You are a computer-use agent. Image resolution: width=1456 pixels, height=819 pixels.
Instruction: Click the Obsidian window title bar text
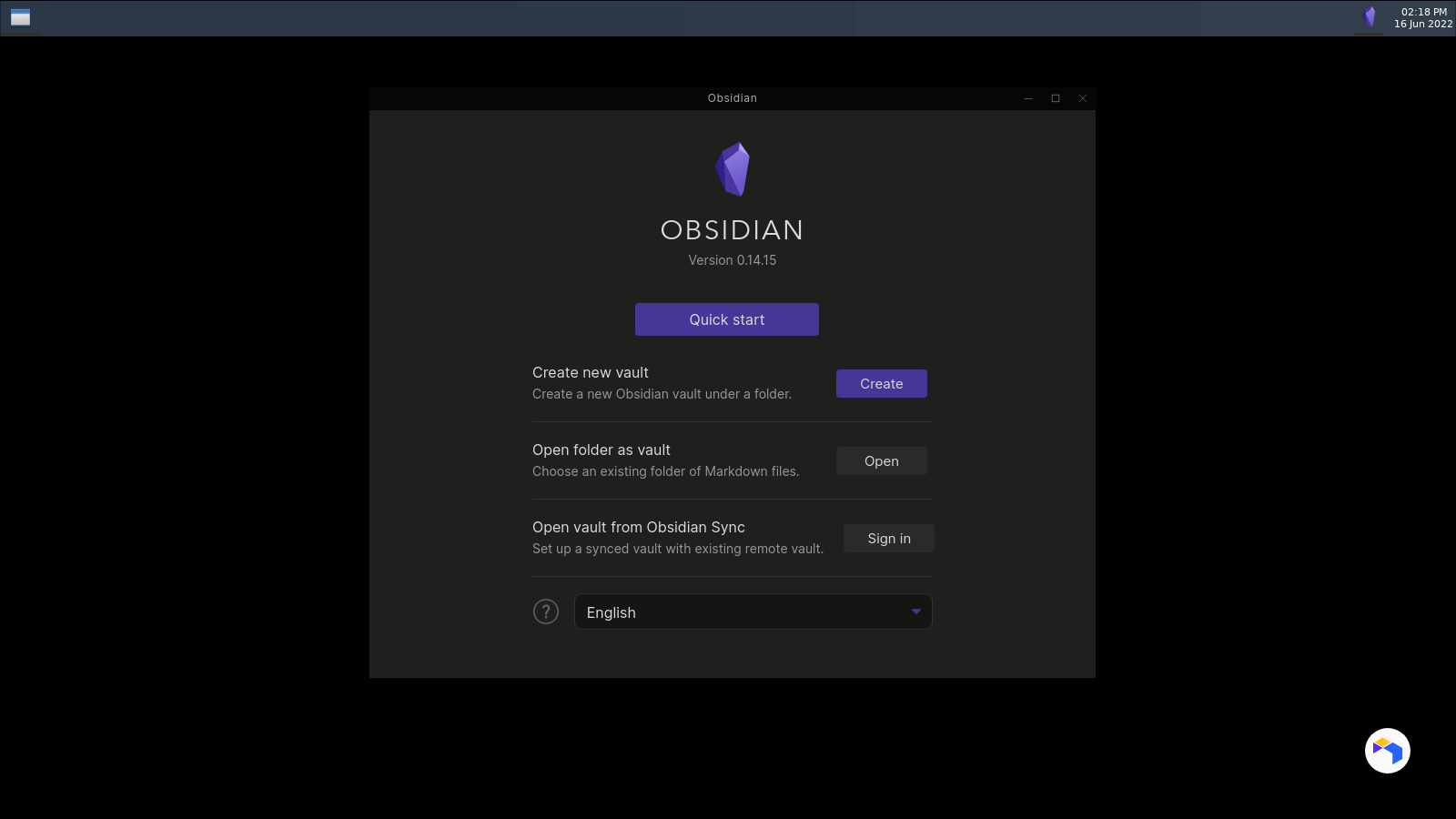(733, 98)
